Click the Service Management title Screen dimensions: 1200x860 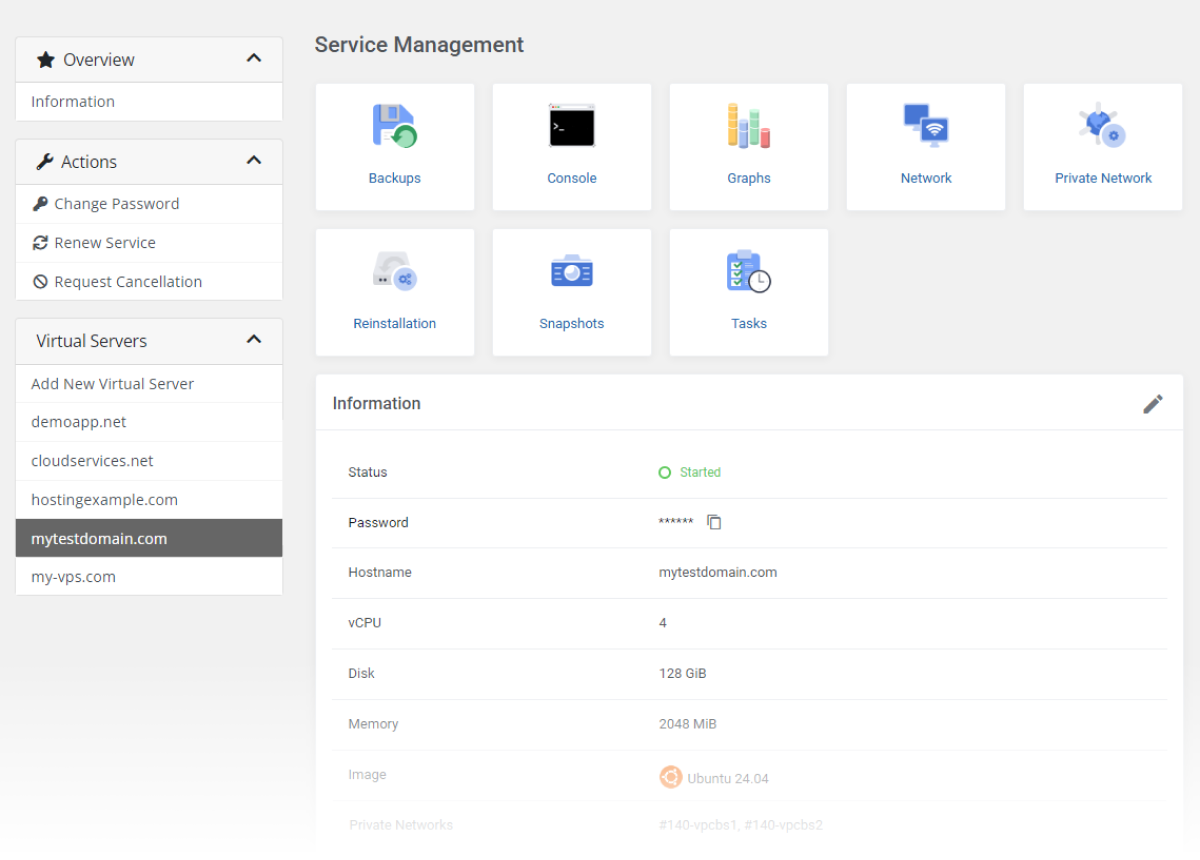(x=419, y=45)
